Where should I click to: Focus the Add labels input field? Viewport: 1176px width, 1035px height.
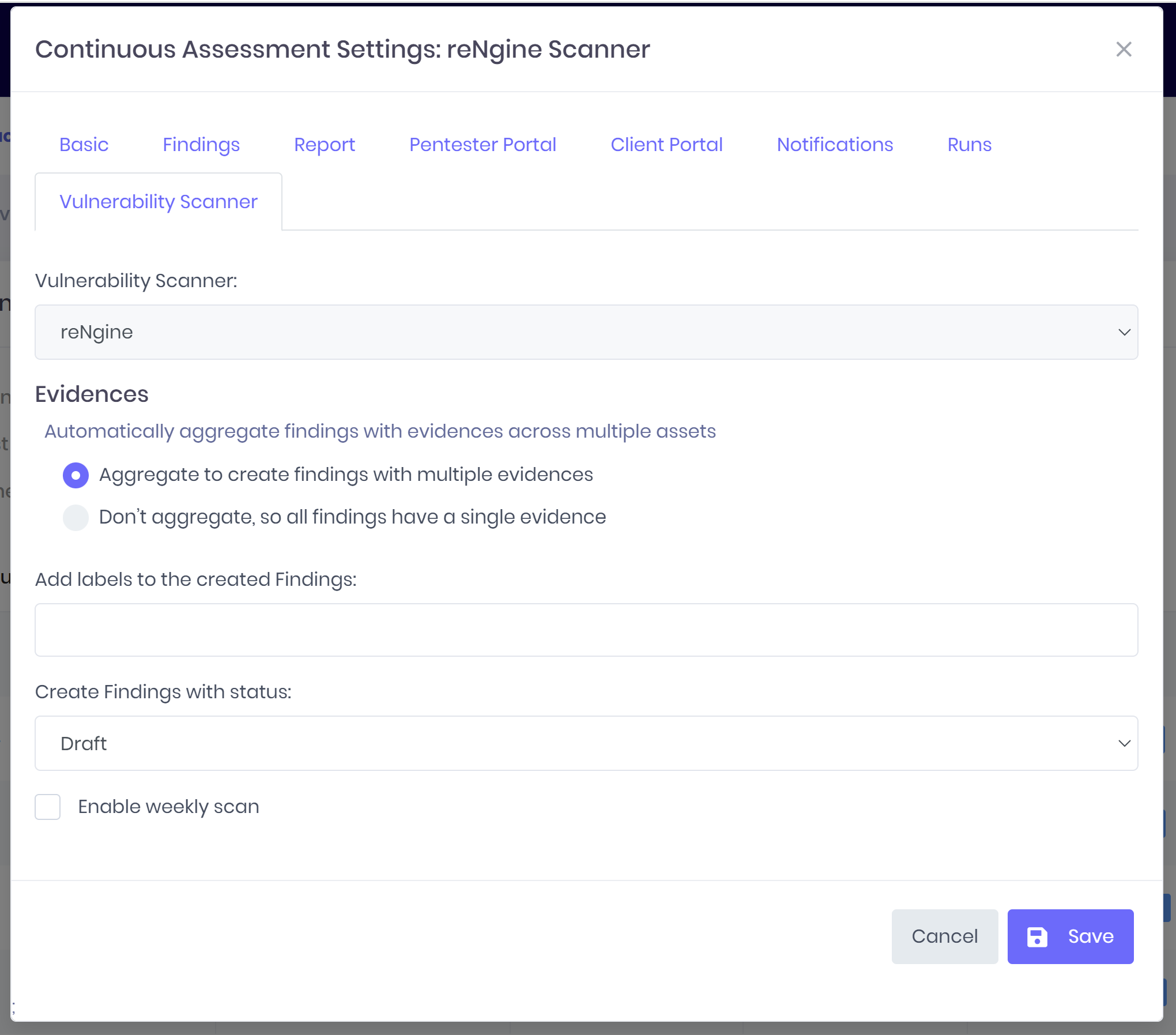[586, 630]
